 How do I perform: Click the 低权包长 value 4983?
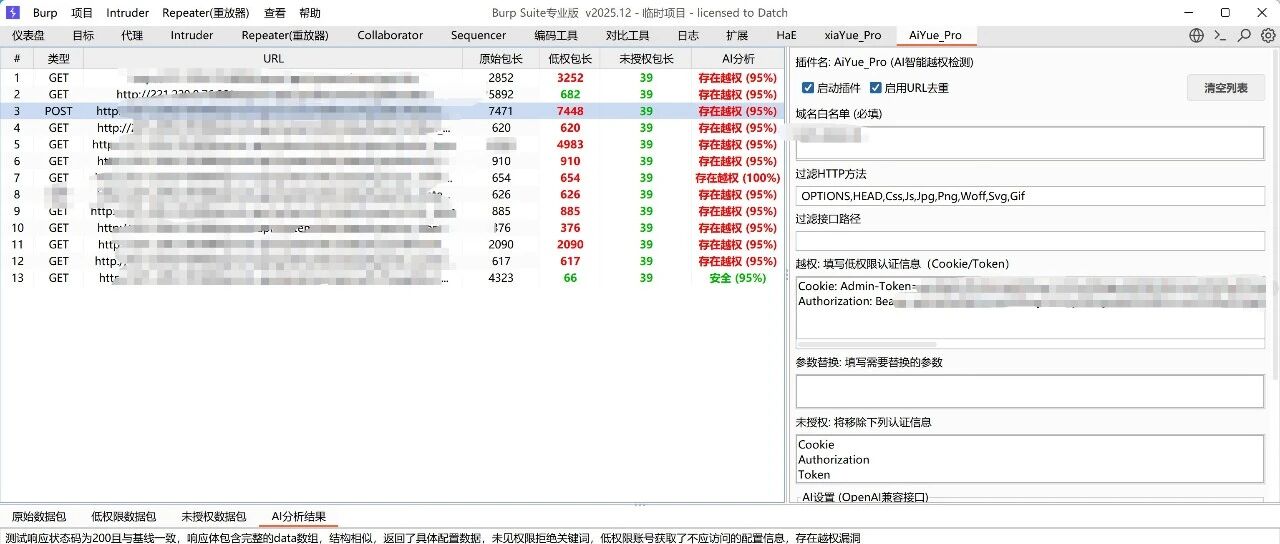(570, 144)
